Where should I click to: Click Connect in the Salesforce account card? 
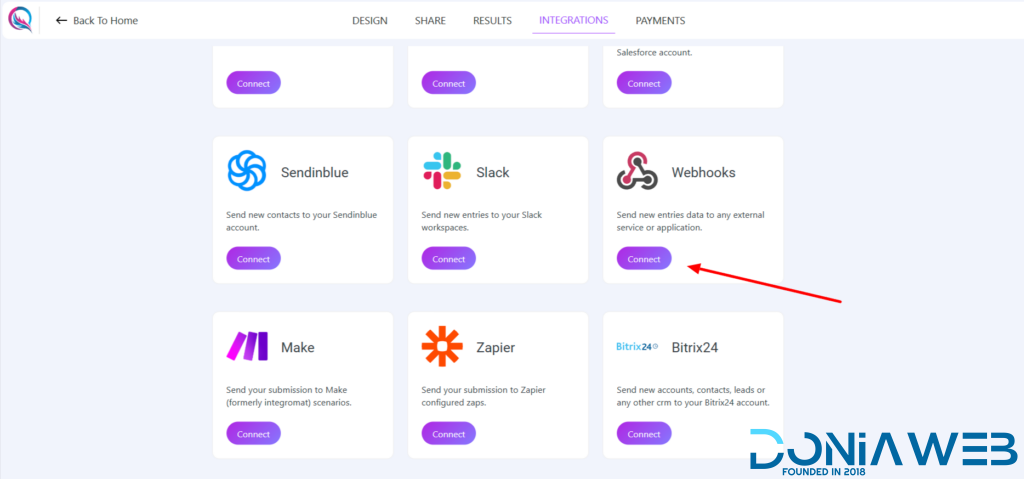click(644, 83)
